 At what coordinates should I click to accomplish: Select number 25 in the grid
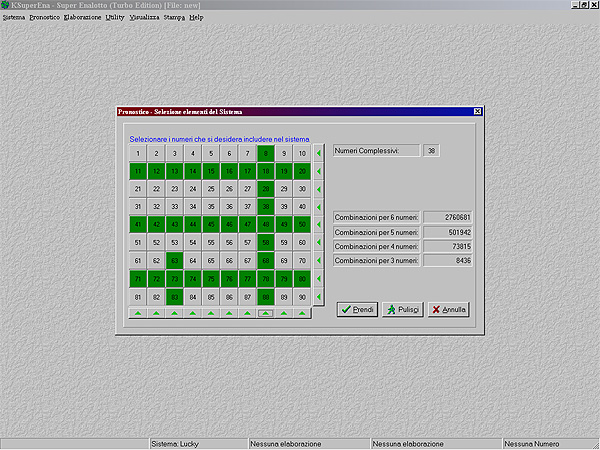pos(211,189)
